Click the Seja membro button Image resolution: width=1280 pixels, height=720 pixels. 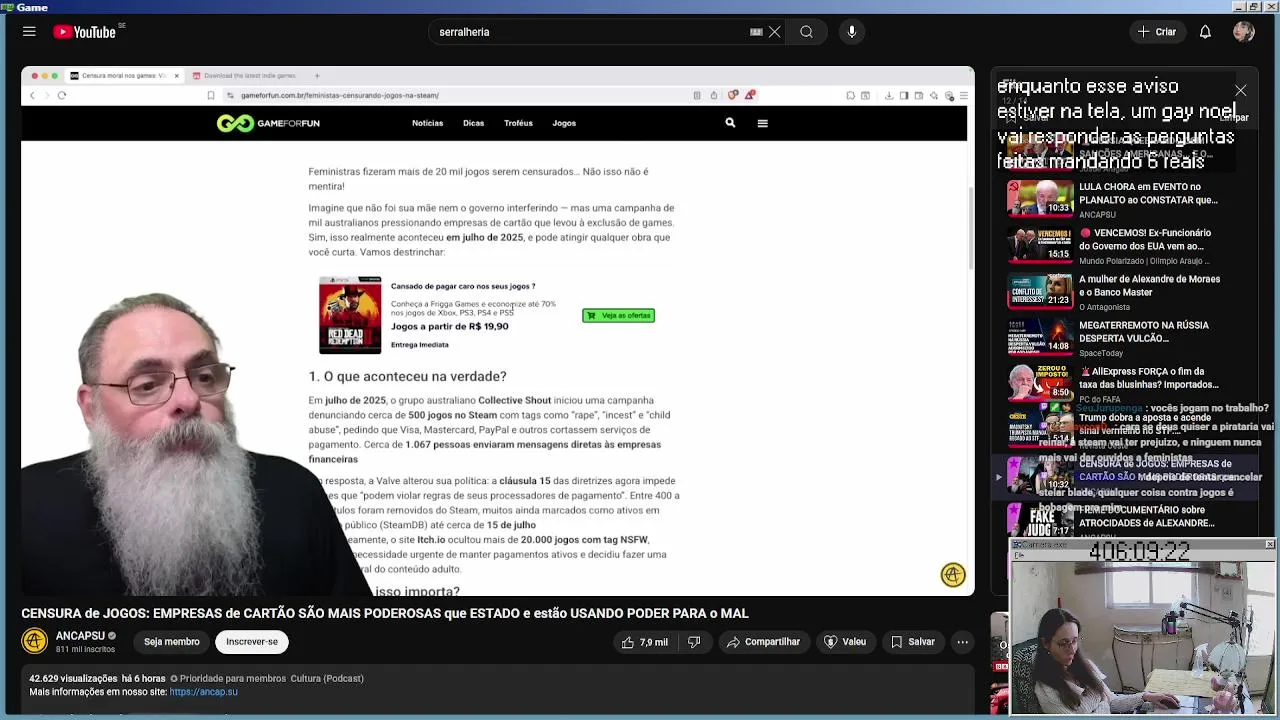(172, 642)
